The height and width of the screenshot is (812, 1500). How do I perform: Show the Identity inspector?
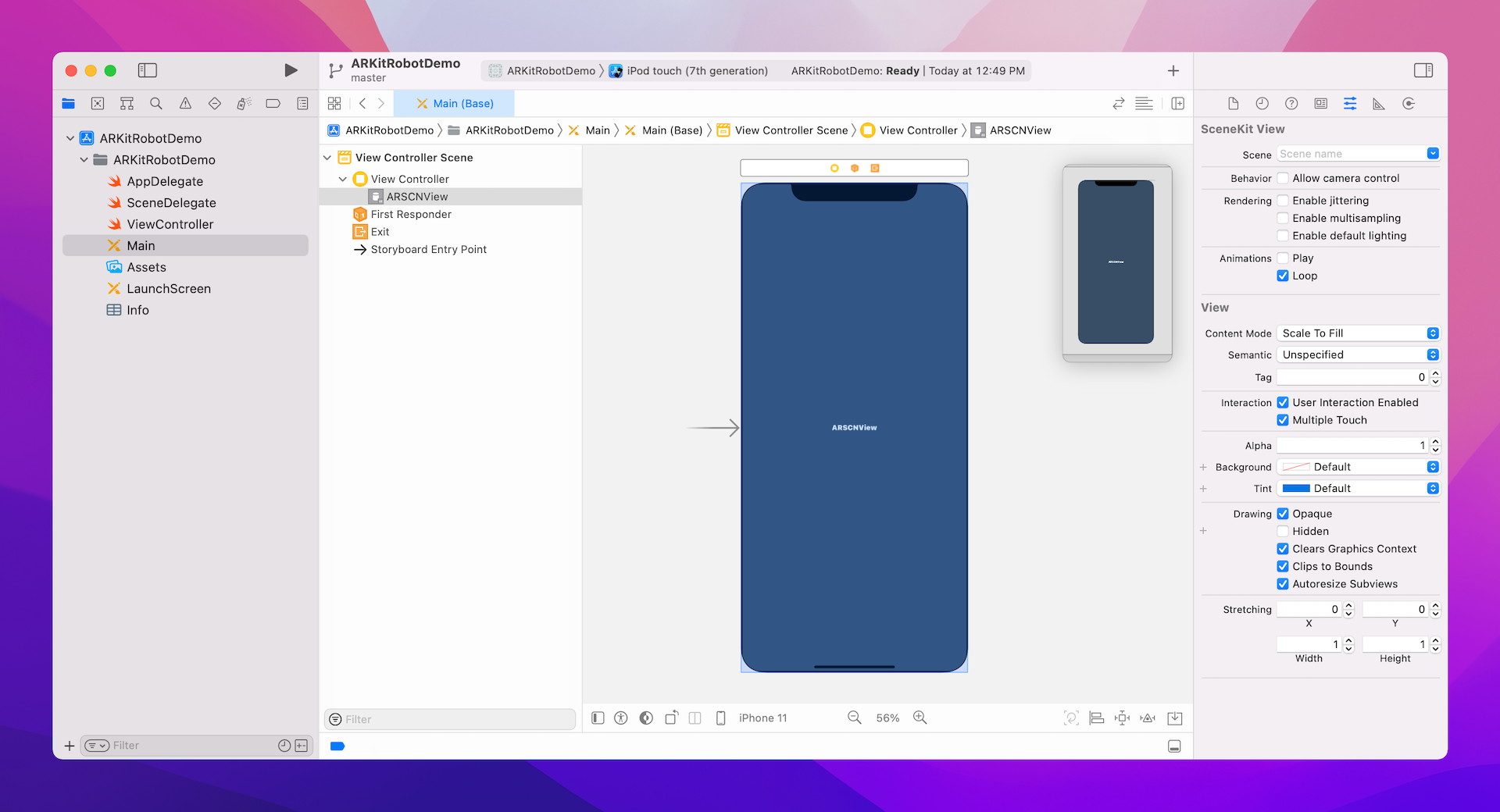1320,104
